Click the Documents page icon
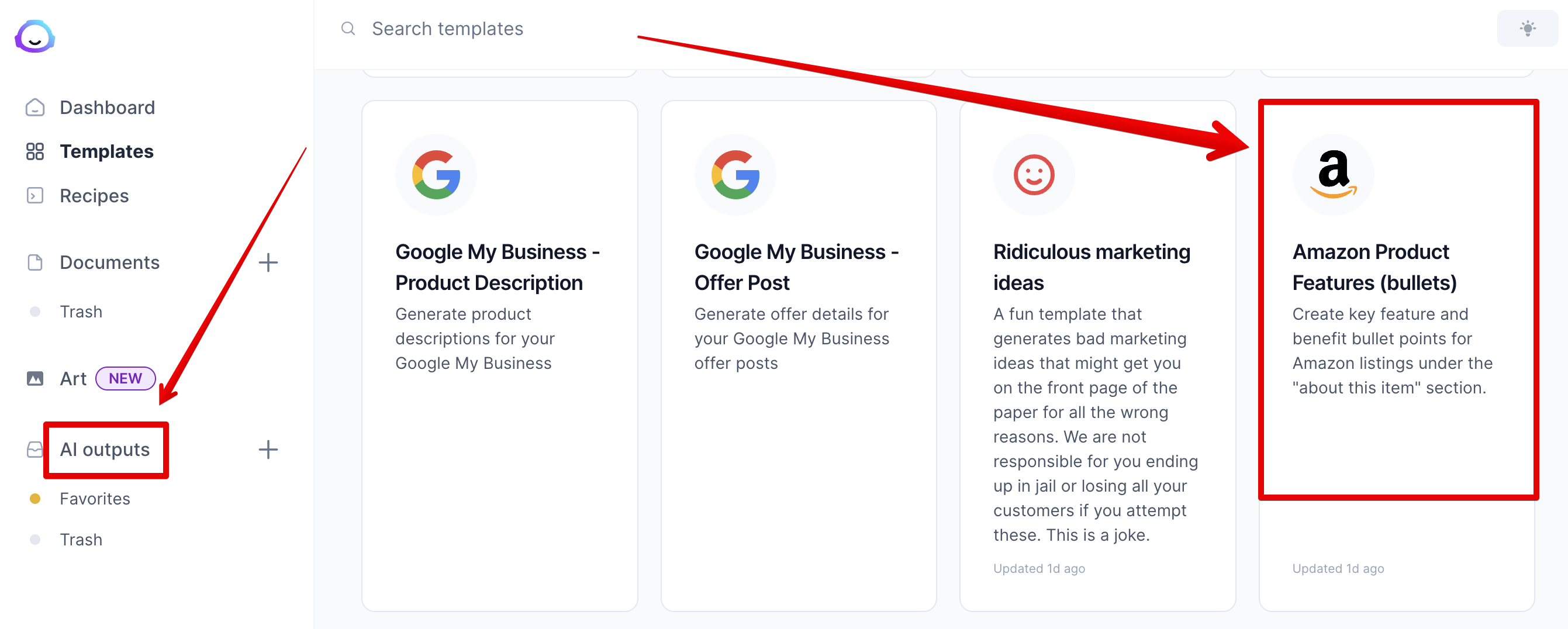1568x629 pixels. [34, 262]
